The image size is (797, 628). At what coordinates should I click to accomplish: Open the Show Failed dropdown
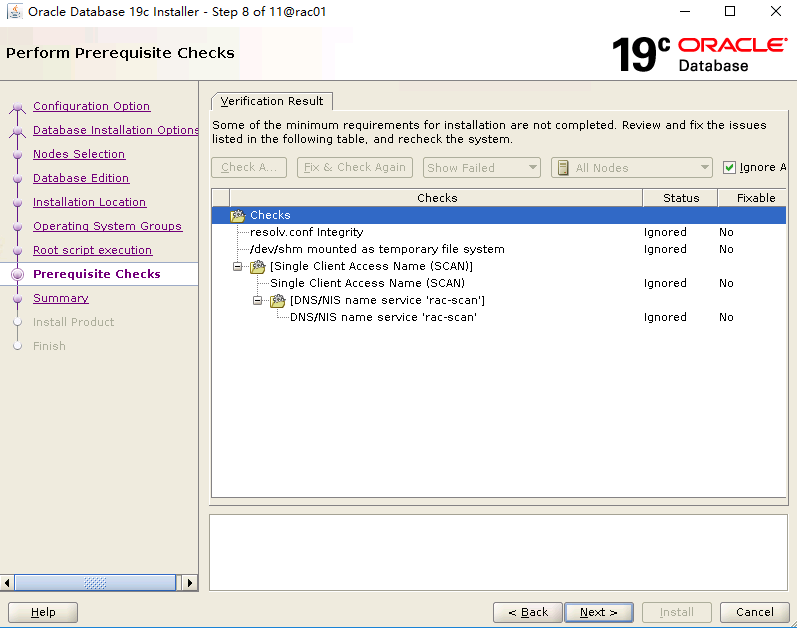tap(481, 168)
